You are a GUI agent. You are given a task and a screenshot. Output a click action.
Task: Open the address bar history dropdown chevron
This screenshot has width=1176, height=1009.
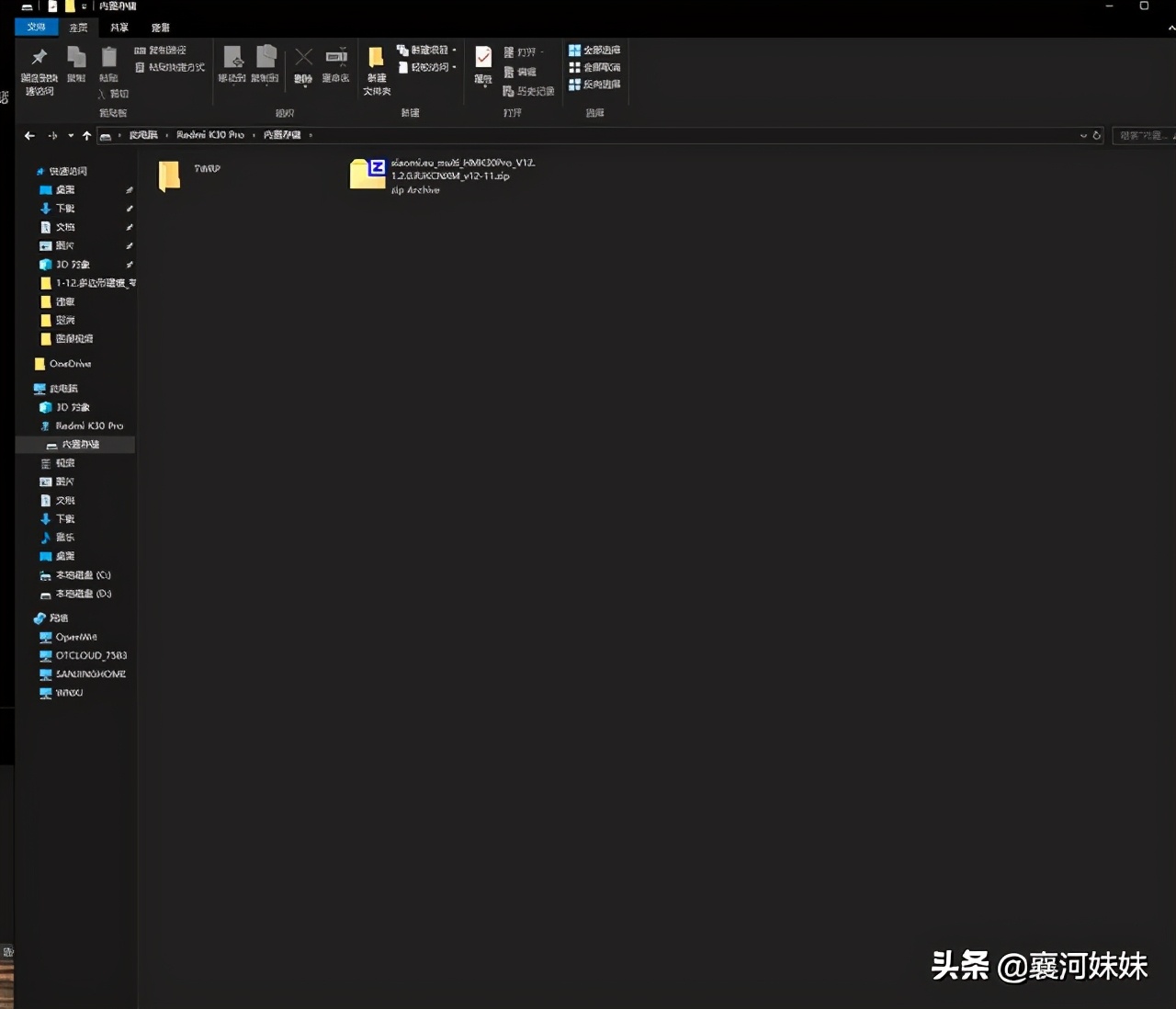(x=1083, y=135)
